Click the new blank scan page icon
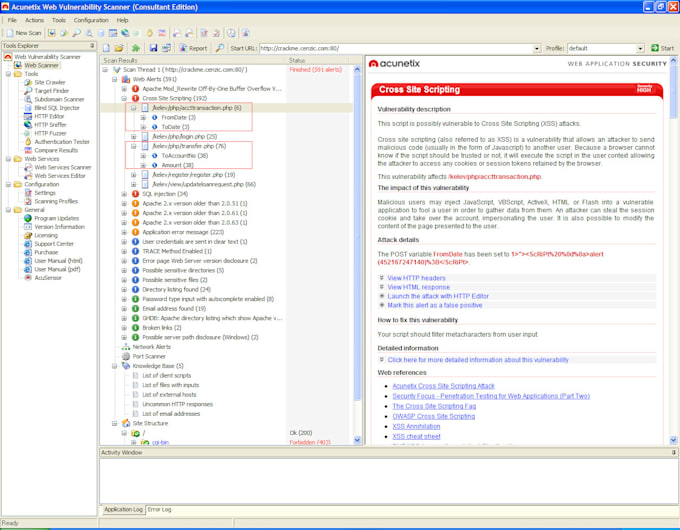The height and width of the screenshot is (530, 680). pyautogui.click(x=106, y=48)
